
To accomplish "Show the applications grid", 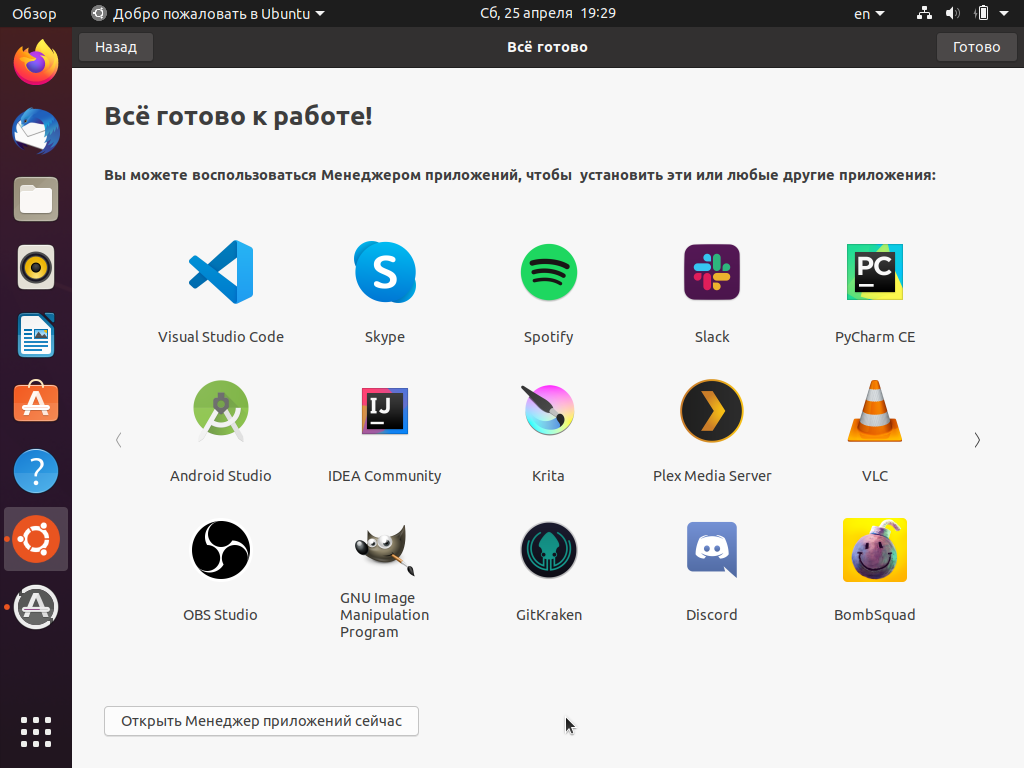I will click(x=36, y=732).
